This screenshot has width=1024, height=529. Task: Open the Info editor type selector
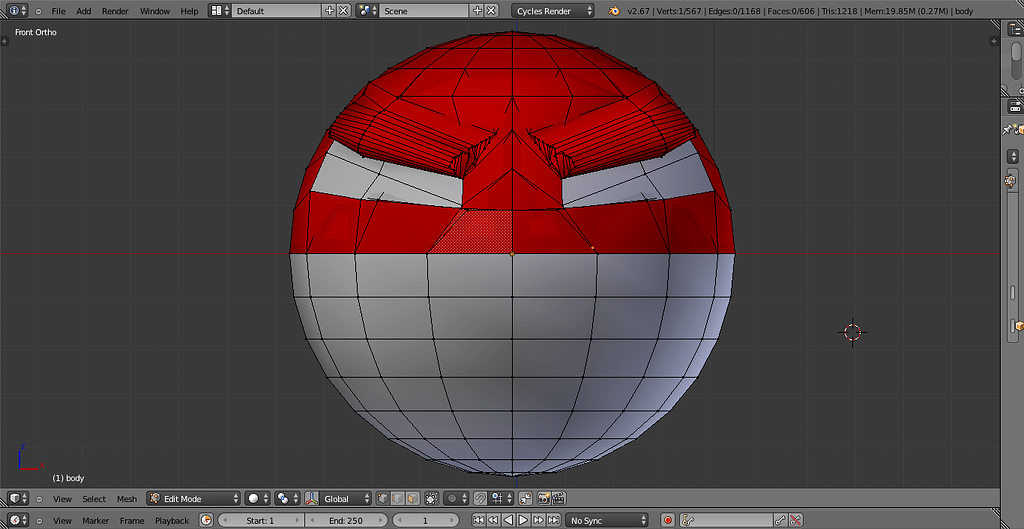pyautogui.click(x=19, y=11)
